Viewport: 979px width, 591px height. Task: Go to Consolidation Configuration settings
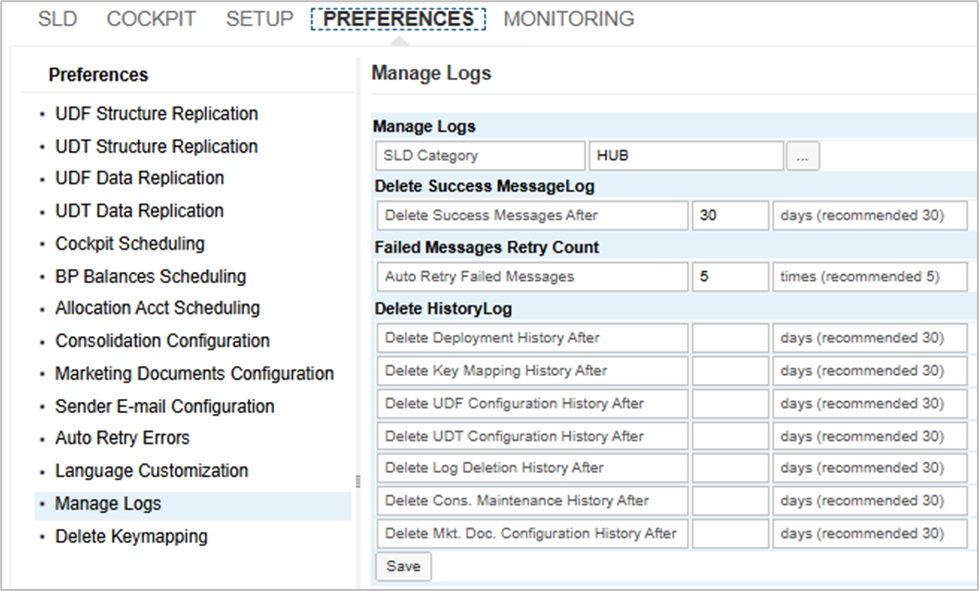pos(162,341)
